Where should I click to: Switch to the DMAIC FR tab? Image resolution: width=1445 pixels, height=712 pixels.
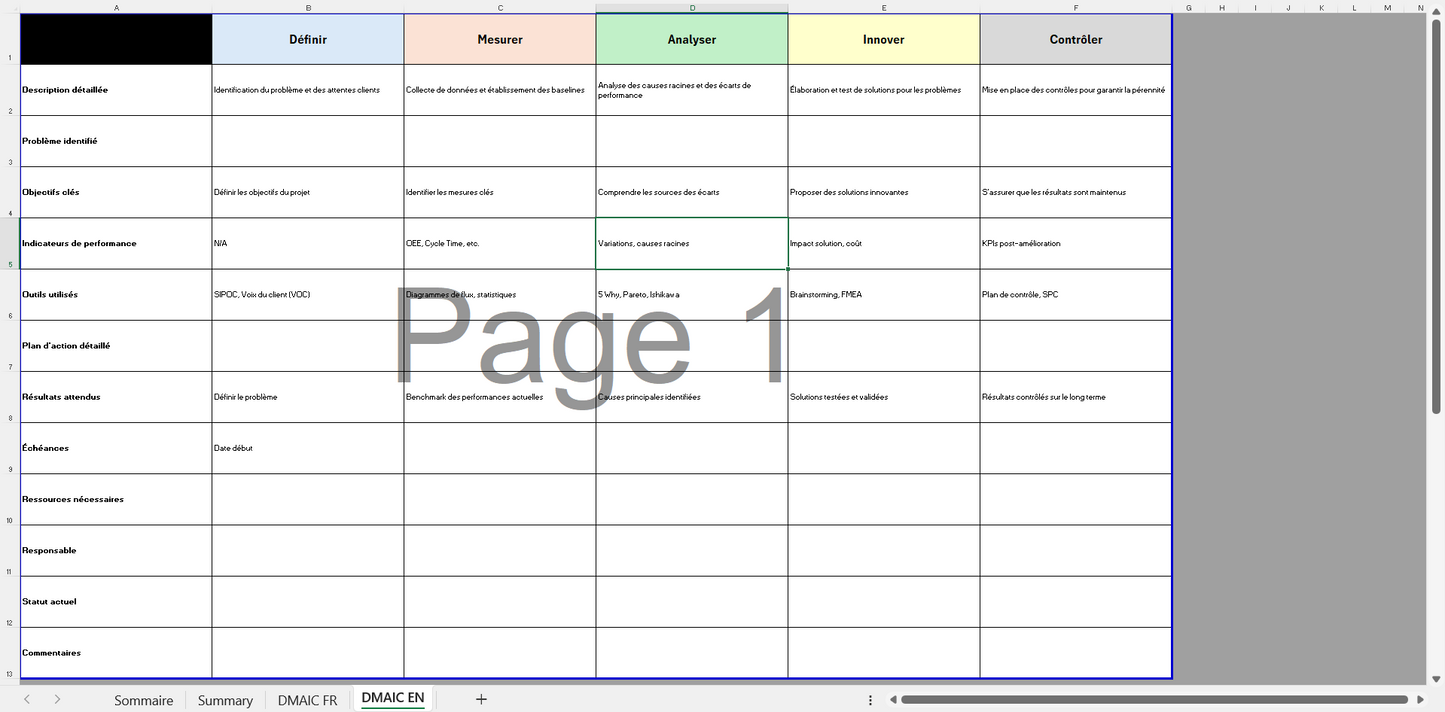click(x=307, y=700)
